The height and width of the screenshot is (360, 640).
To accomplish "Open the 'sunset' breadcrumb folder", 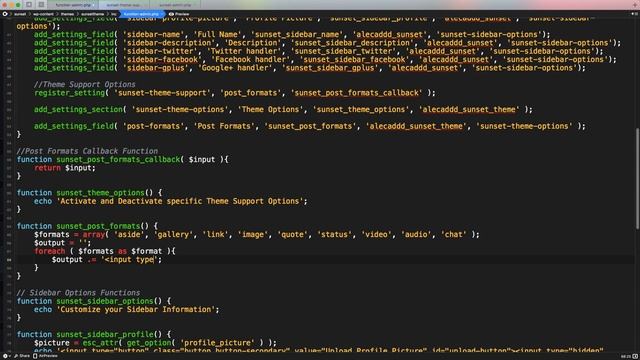I will click(x=20, y=14).
